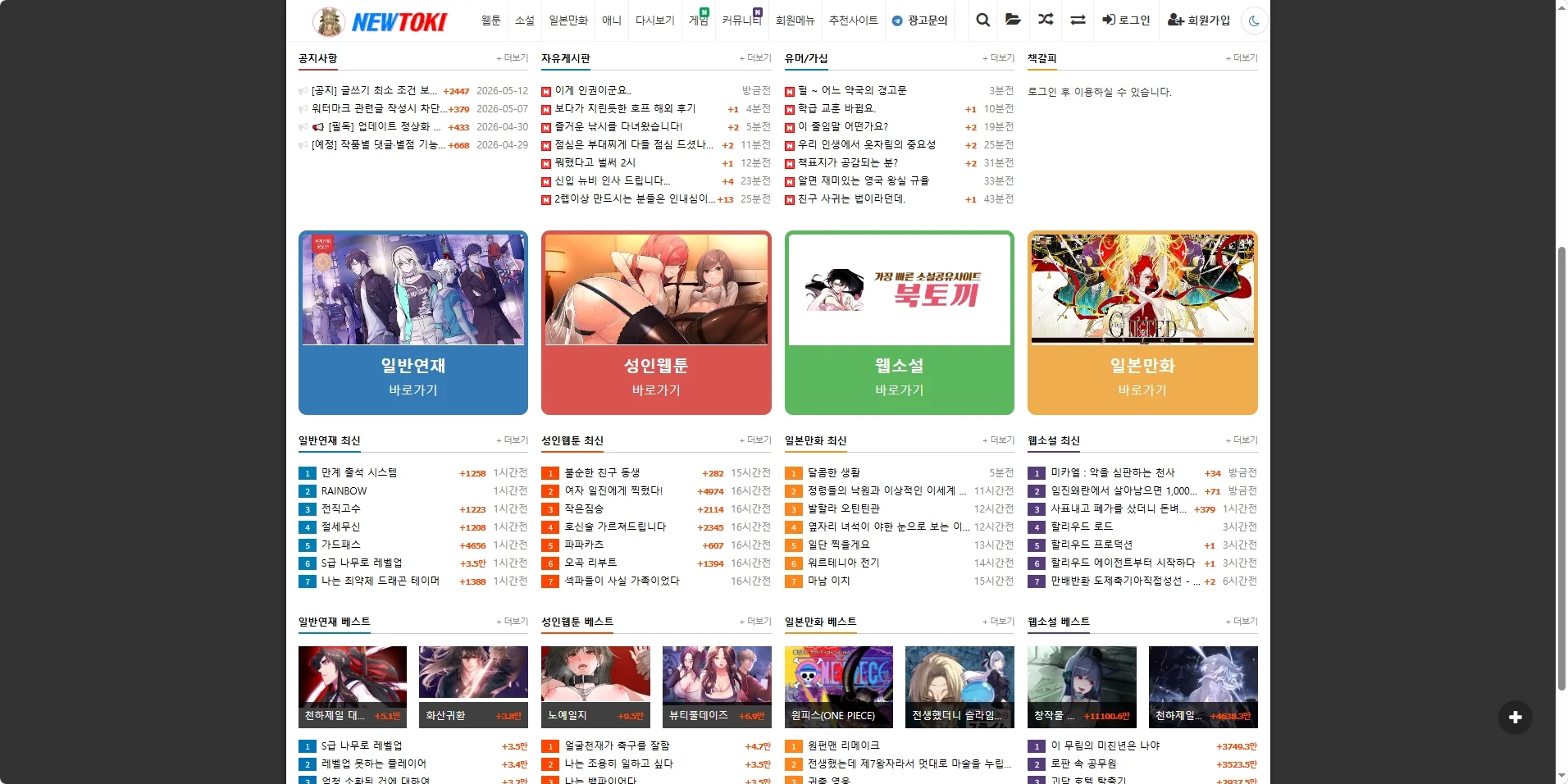This screenshot has width=1568, height=784.
Task: Click the open folder icon in header
Action: point(1014,20)
